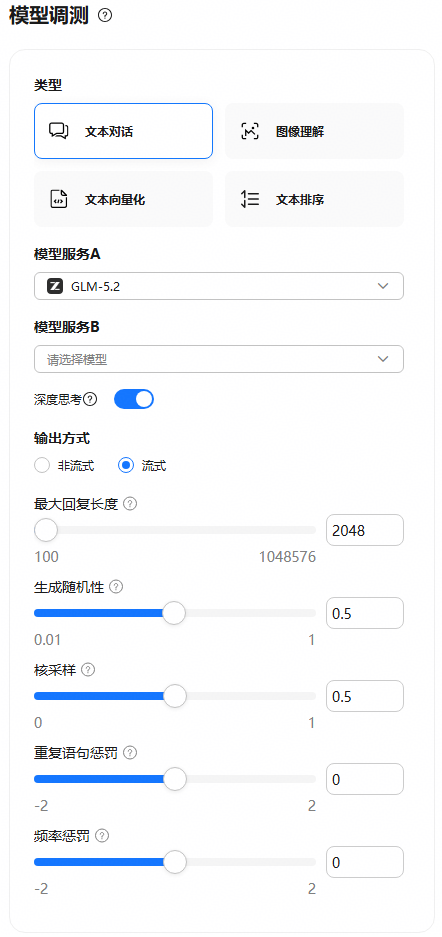
Task: Click the help icon next to 深度思考
Action: tap(91, 399)
